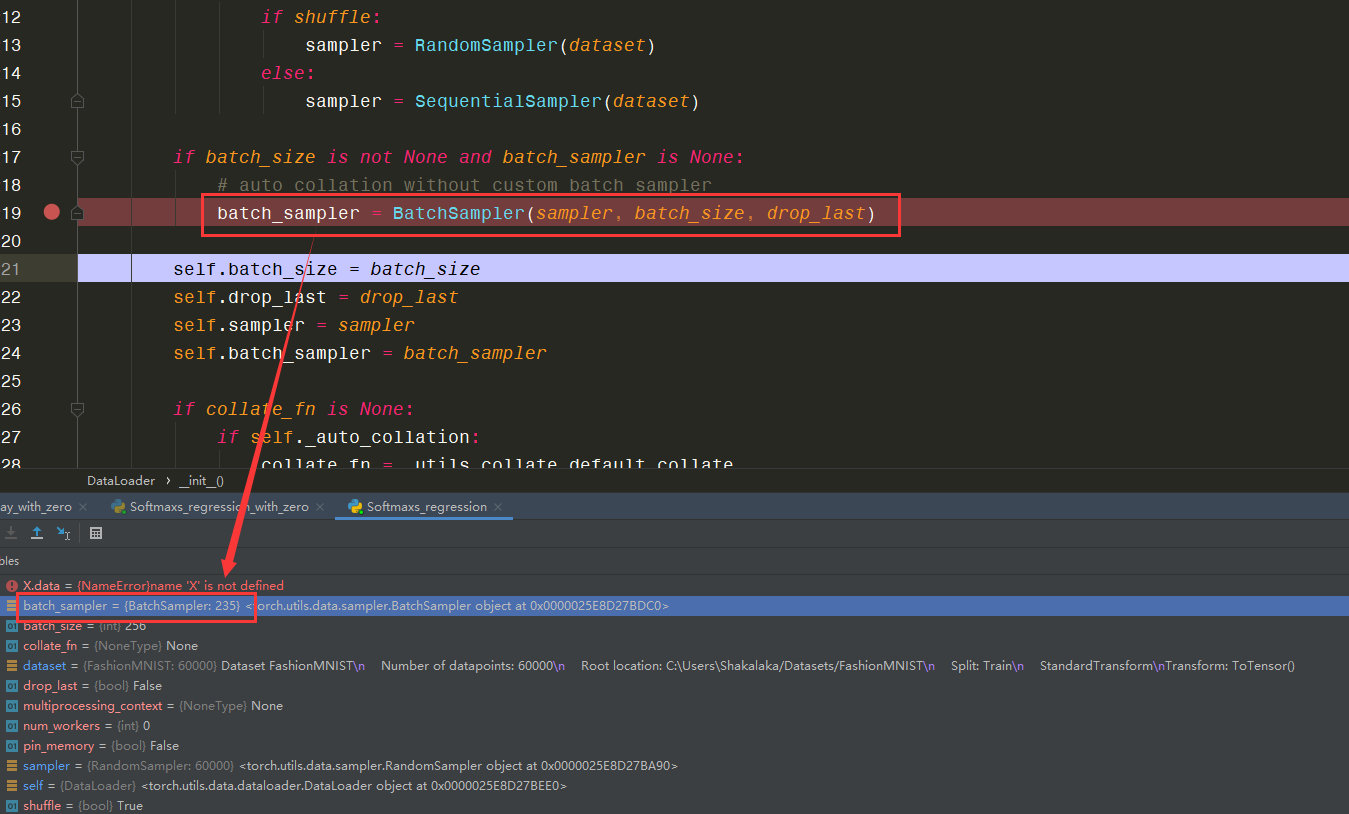Click RandomSampler in code line 13
The height and width of the screenshot is (814, 1349).
coord(487,45)
